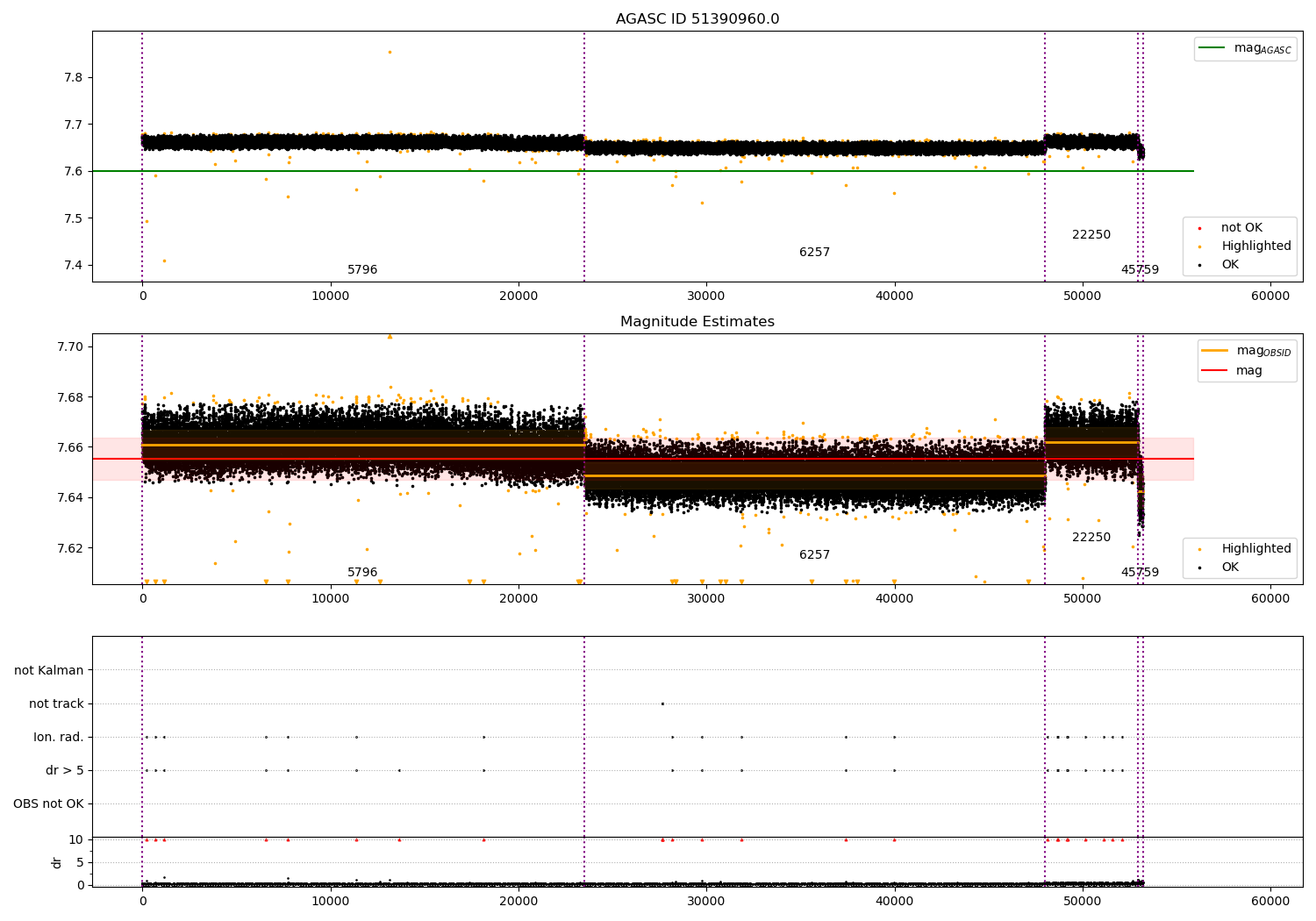This screenshot has height=921, width=1316.
Task: Click y-axis tick 7.4 on top plot
Action: 74,266
